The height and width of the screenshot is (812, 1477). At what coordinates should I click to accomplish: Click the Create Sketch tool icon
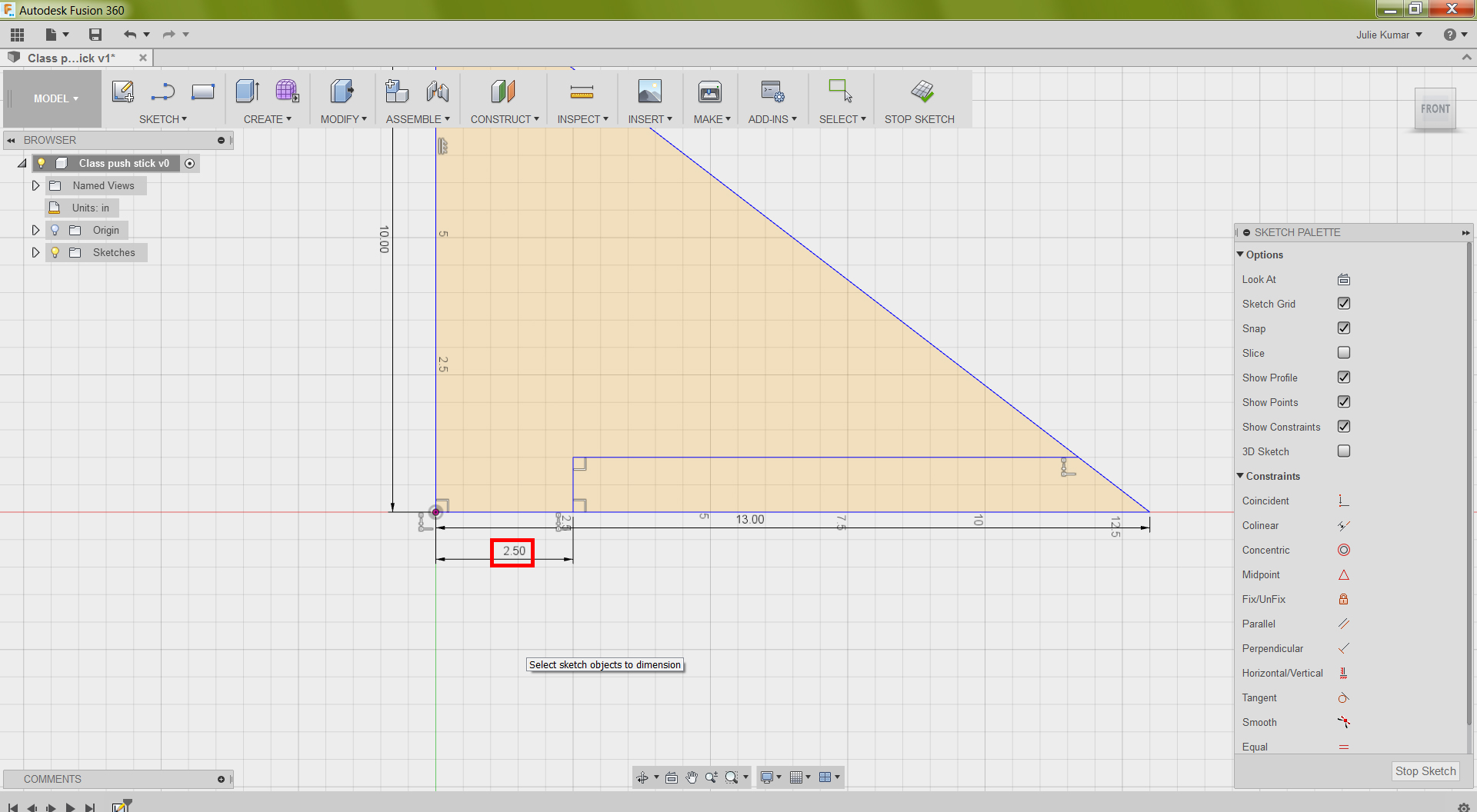point(123,92)
